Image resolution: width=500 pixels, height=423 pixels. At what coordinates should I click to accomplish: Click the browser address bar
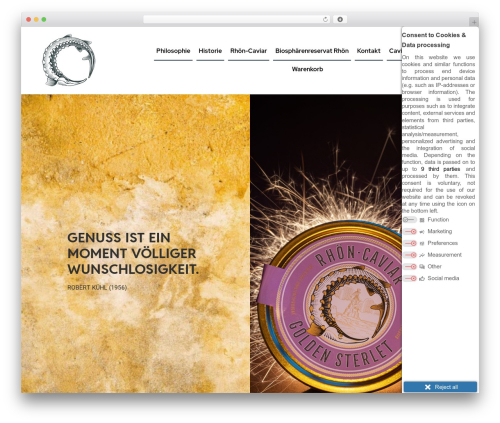point(236,19)
